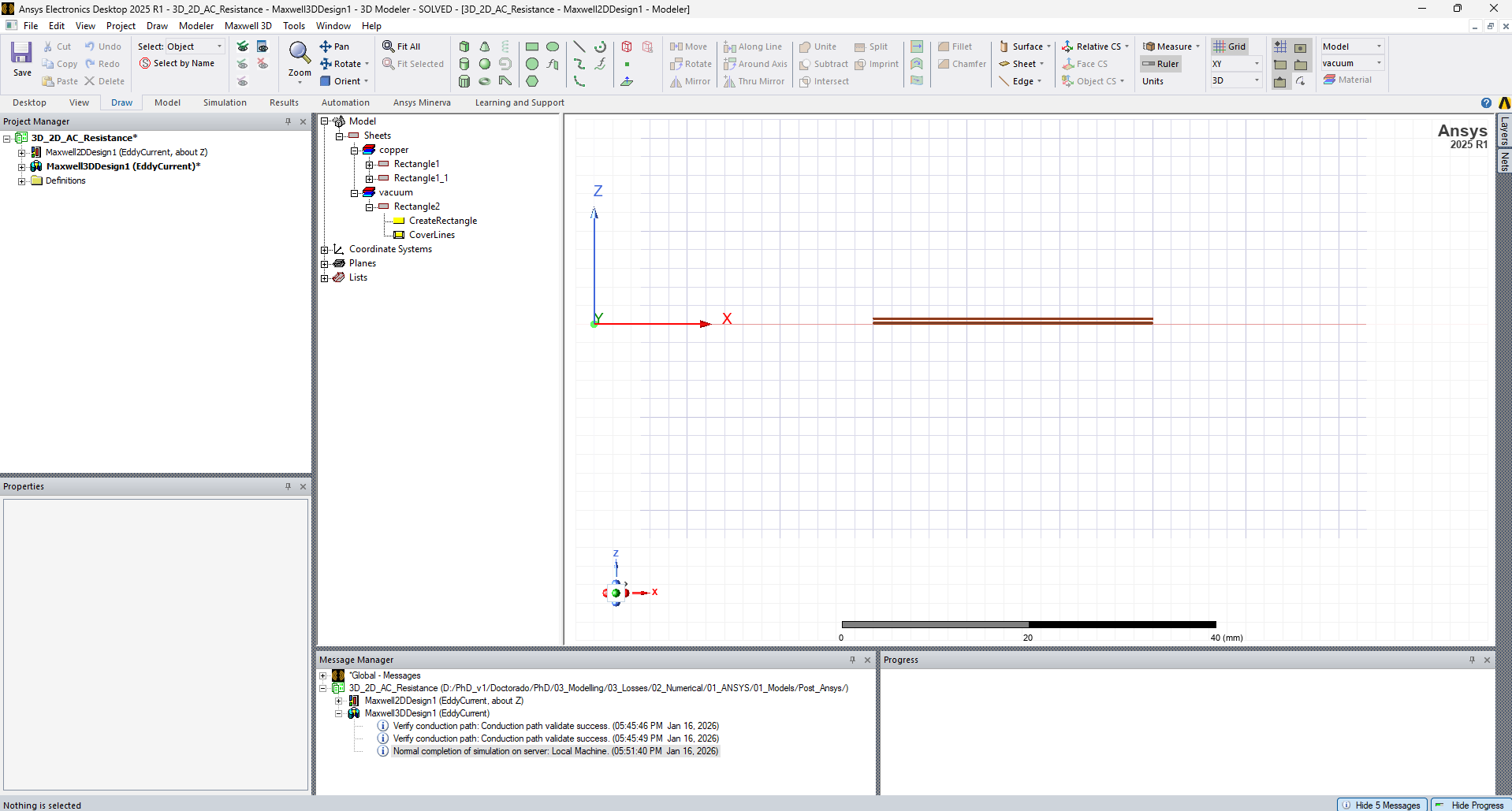
Task: Select the Draw rectangle tool
Action: pyautogui.click(x=532, y=47)
